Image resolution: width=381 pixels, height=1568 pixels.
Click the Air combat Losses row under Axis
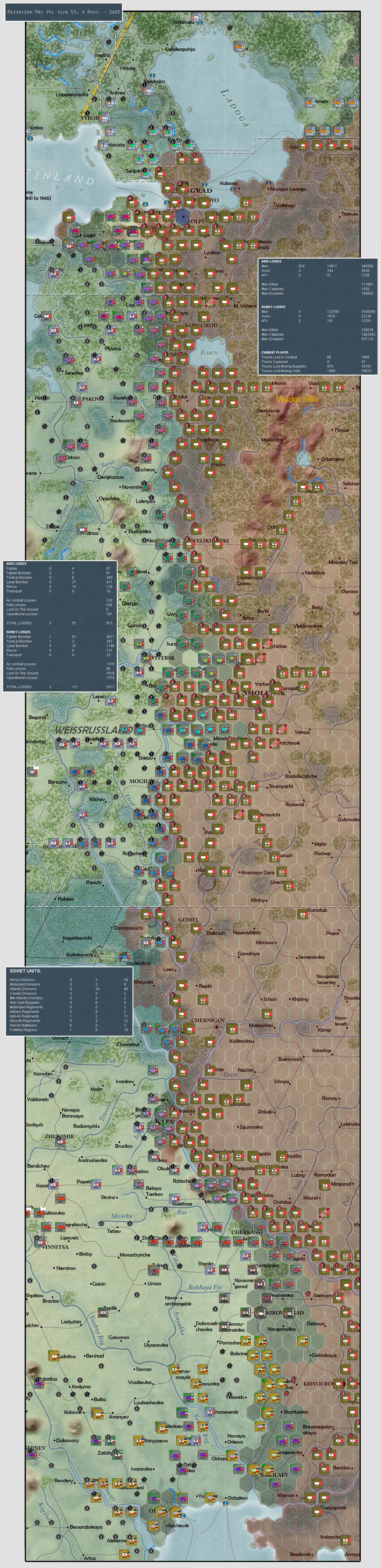tap(60, 600)
